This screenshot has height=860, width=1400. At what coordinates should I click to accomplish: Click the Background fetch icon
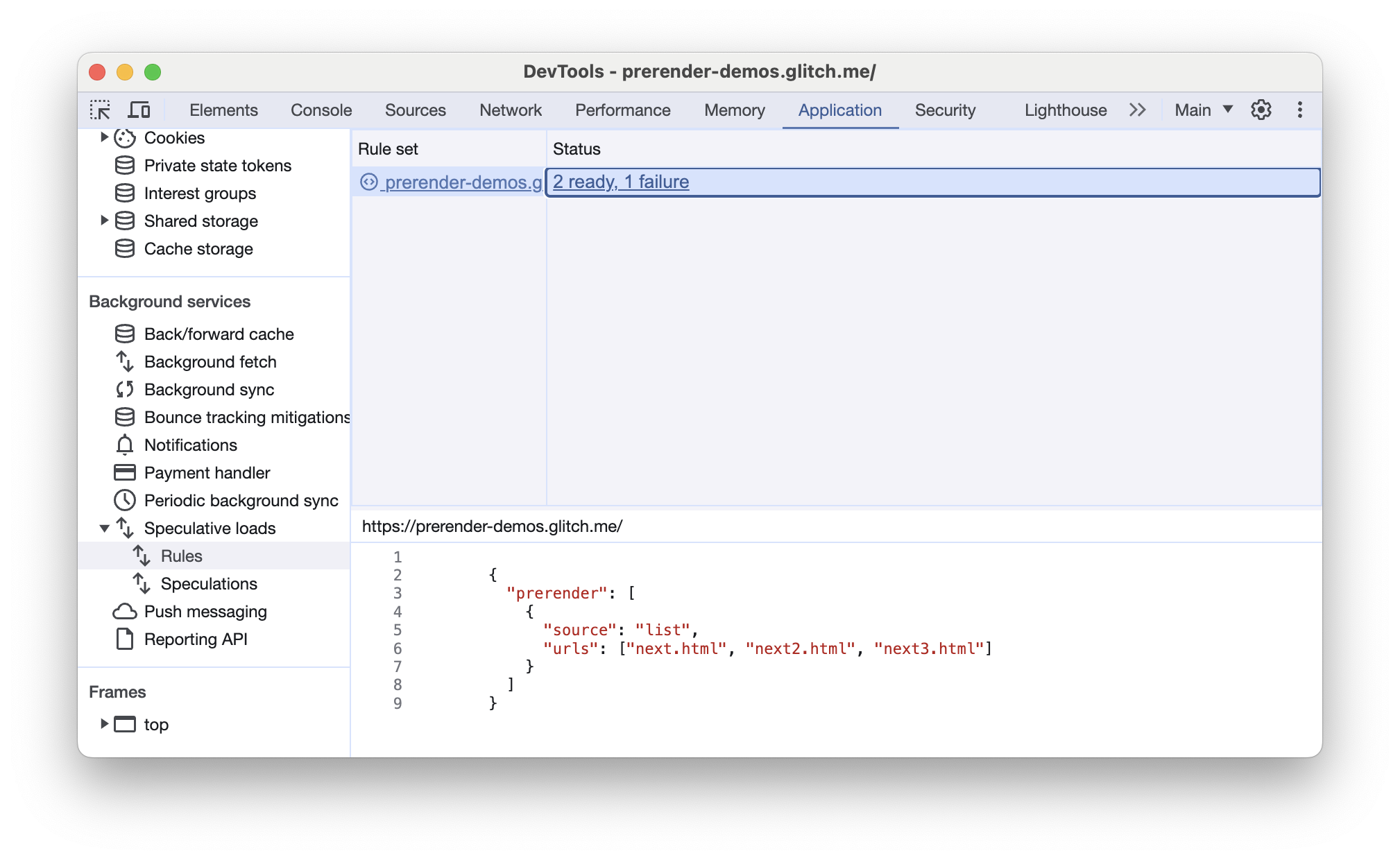[123, 361]
